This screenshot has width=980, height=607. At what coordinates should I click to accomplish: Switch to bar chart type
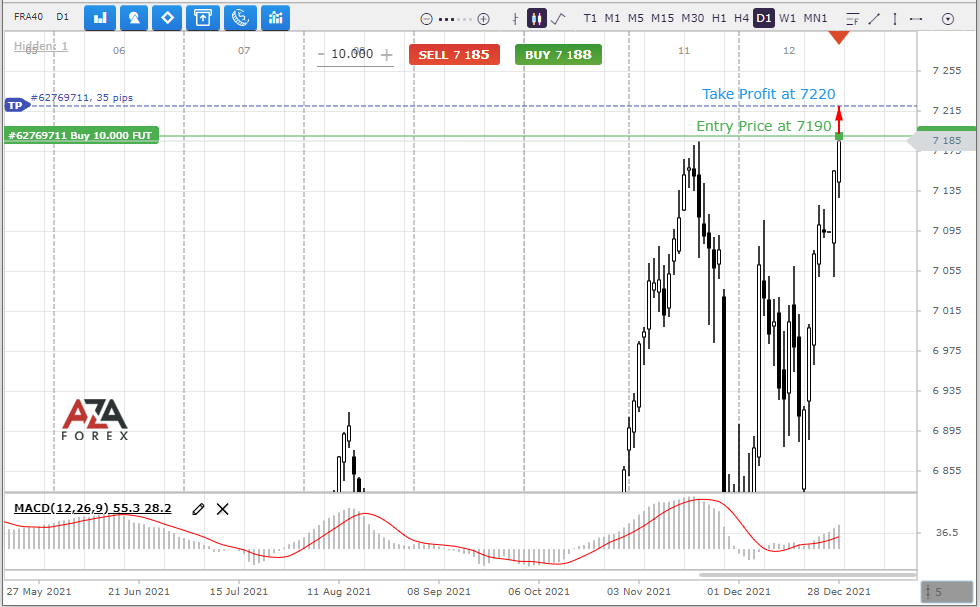pyautogui.click(x=515, y=19)
